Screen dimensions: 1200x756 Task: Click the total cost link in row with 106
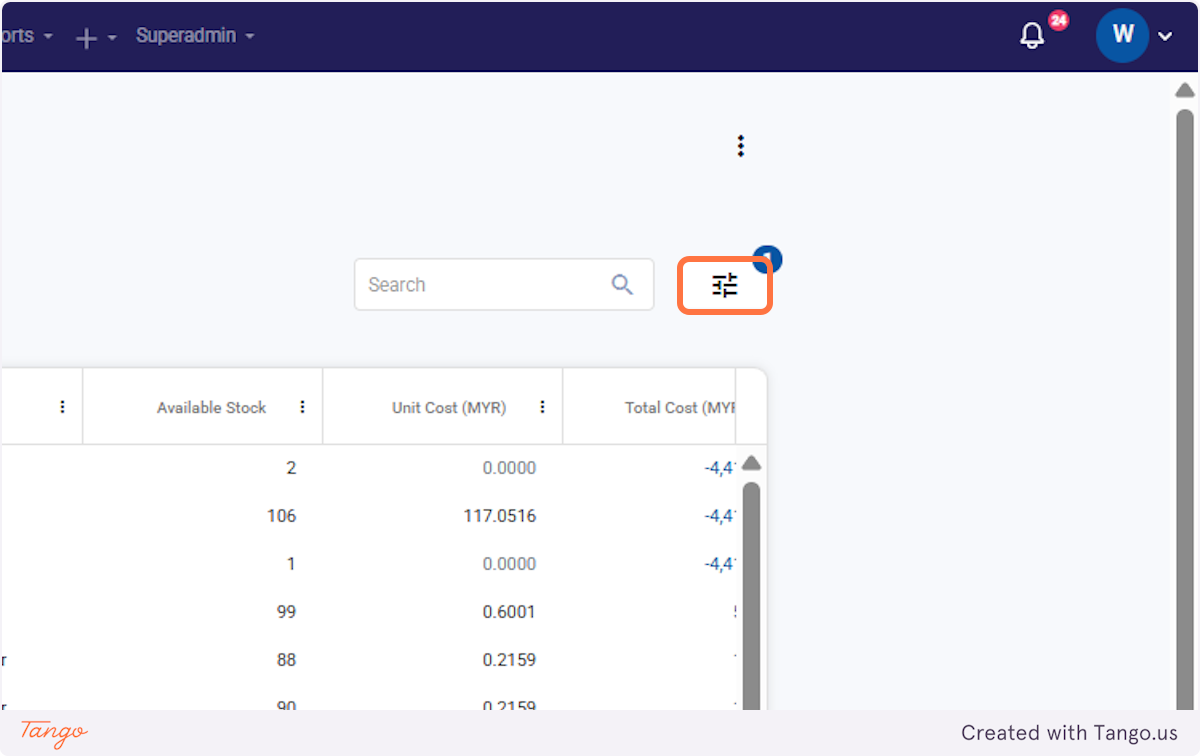tap(720, 516)
